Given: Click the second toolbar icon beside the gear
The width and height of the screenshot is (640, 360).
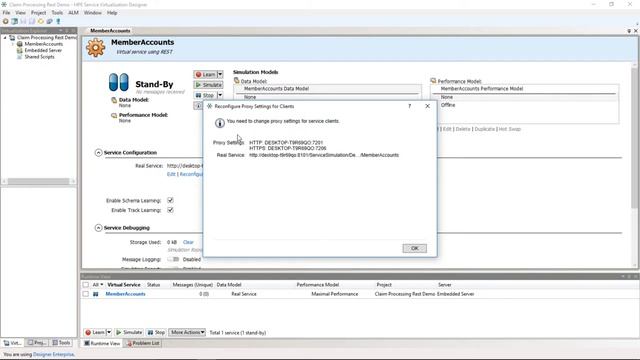Looking at the screenshot, I should 14,21.
